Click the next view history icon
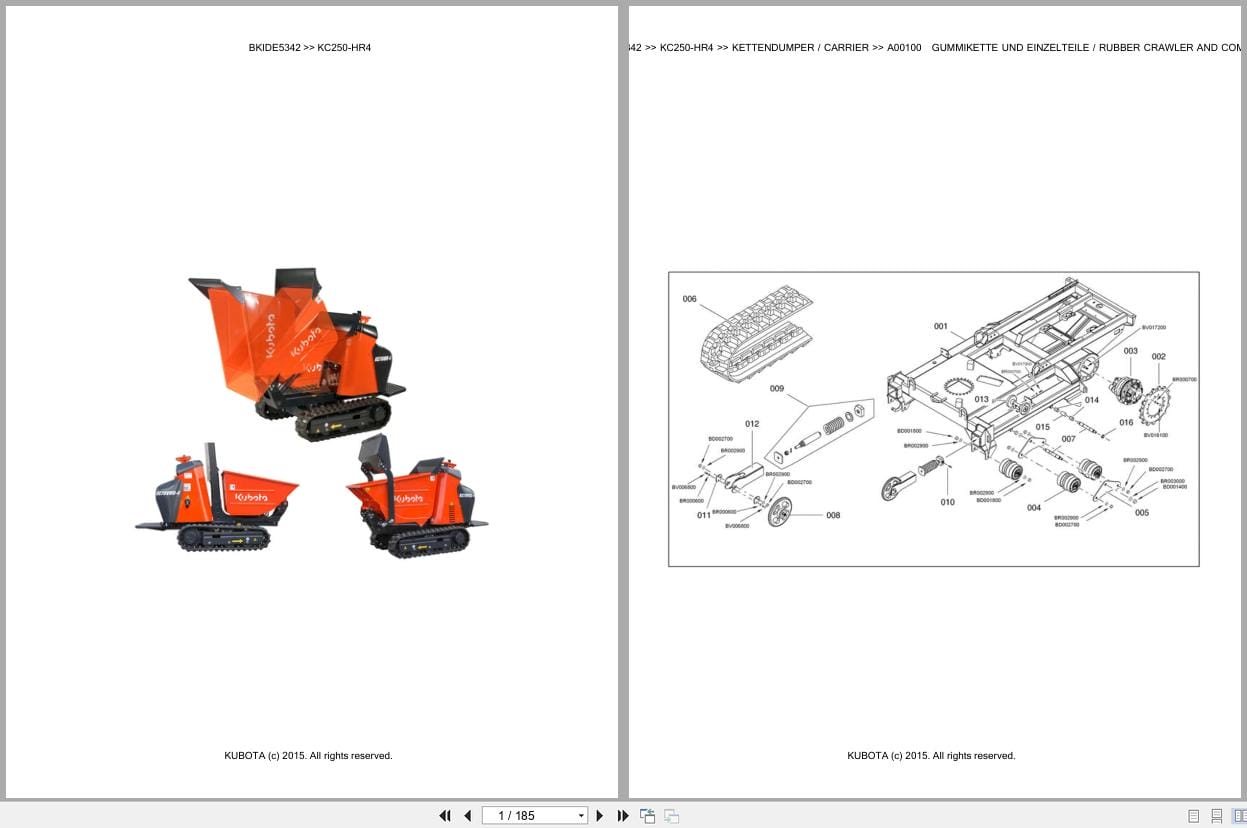 (671, 816)
